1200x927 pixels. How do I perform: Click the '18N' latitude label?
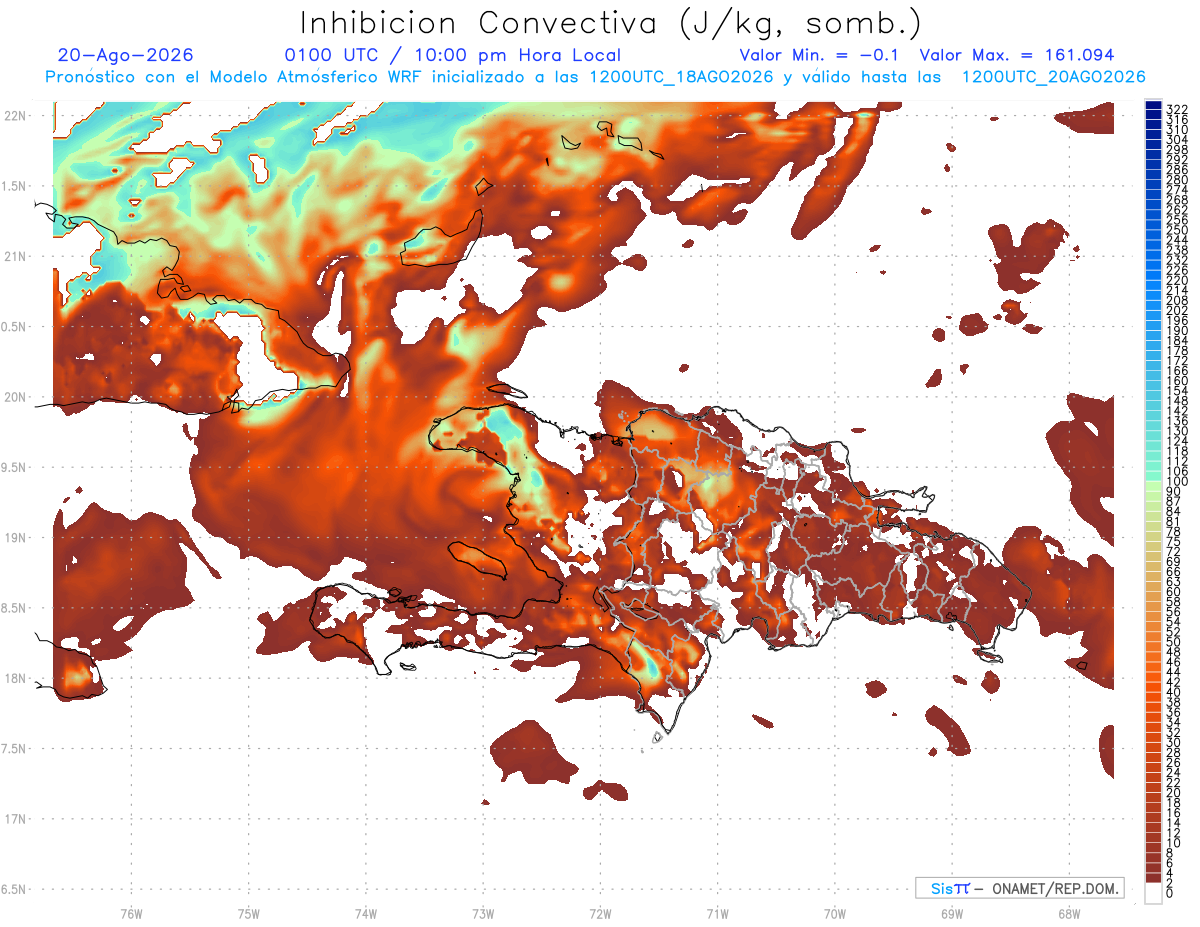[14, 678]
